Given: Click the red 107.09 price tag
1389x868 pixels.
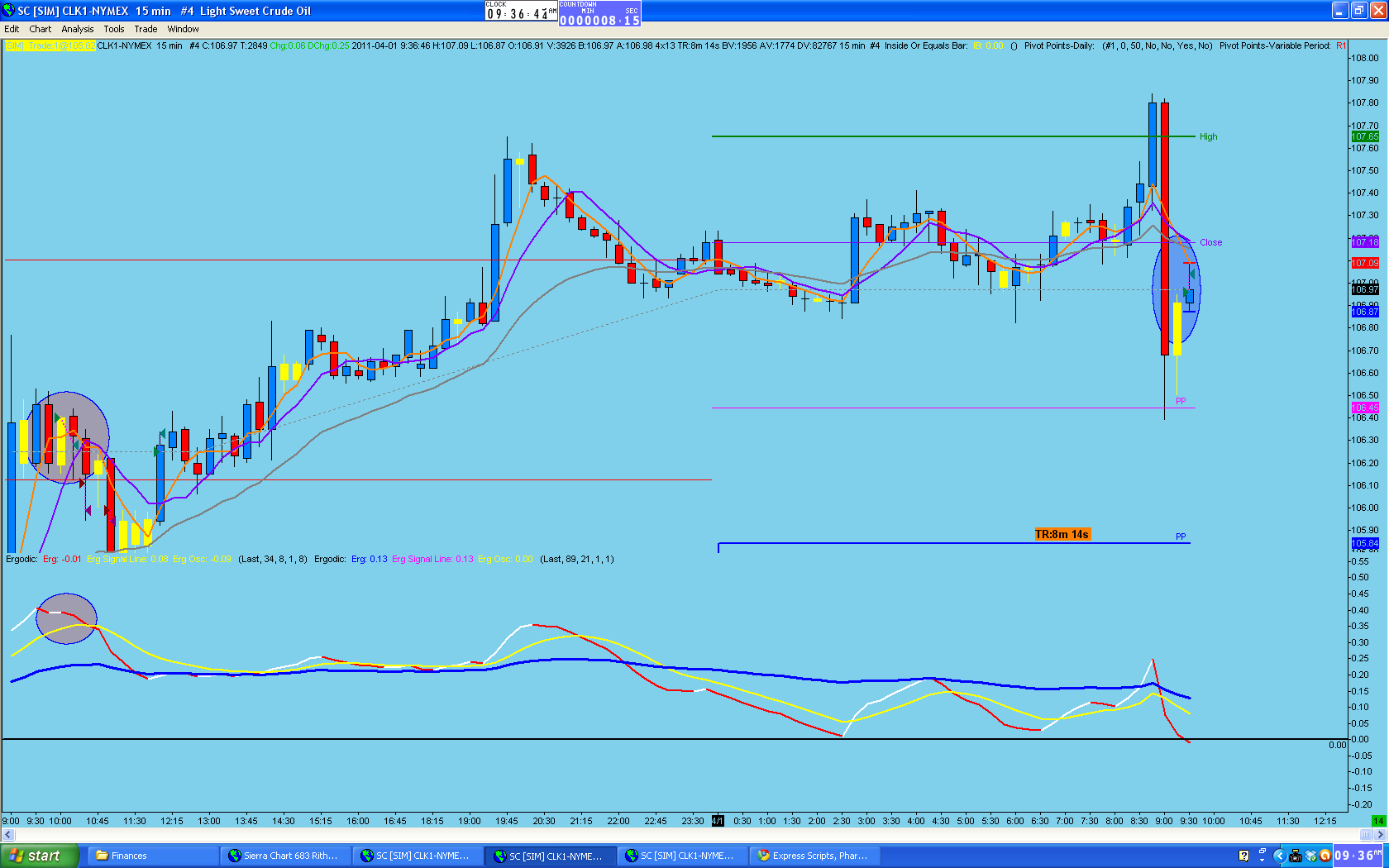Looking at the screenshot, I should tap(1365, 263).
